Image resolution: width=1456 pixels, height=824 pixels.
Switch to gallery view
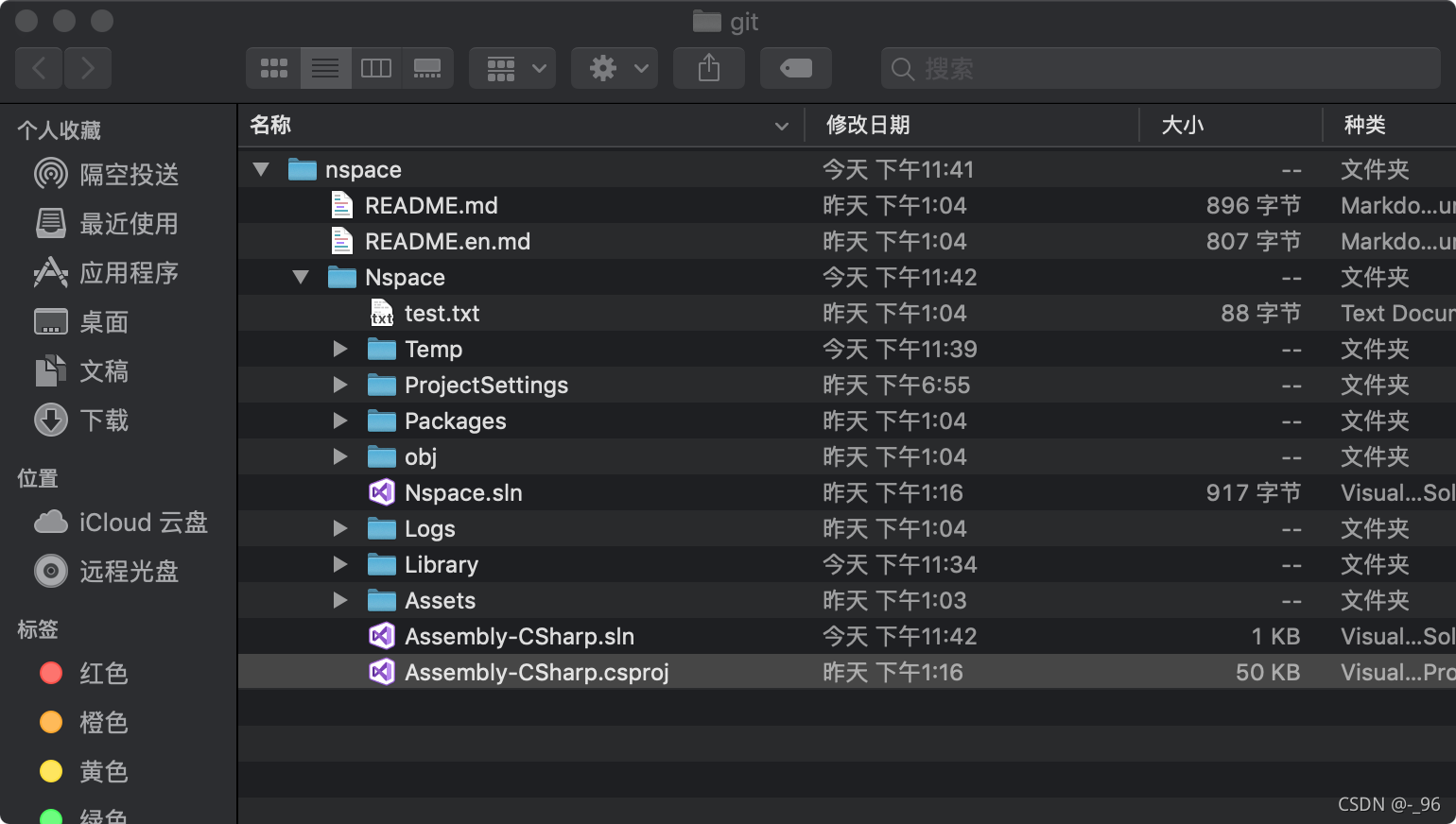point(427,68)
